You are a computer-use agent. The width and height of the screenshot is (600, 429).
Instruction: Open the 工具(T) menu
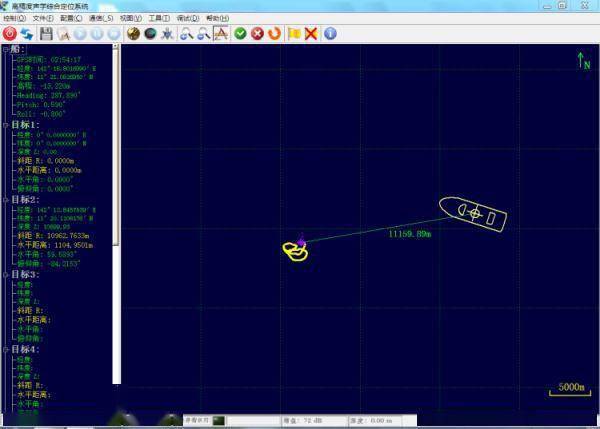point(158,18)
